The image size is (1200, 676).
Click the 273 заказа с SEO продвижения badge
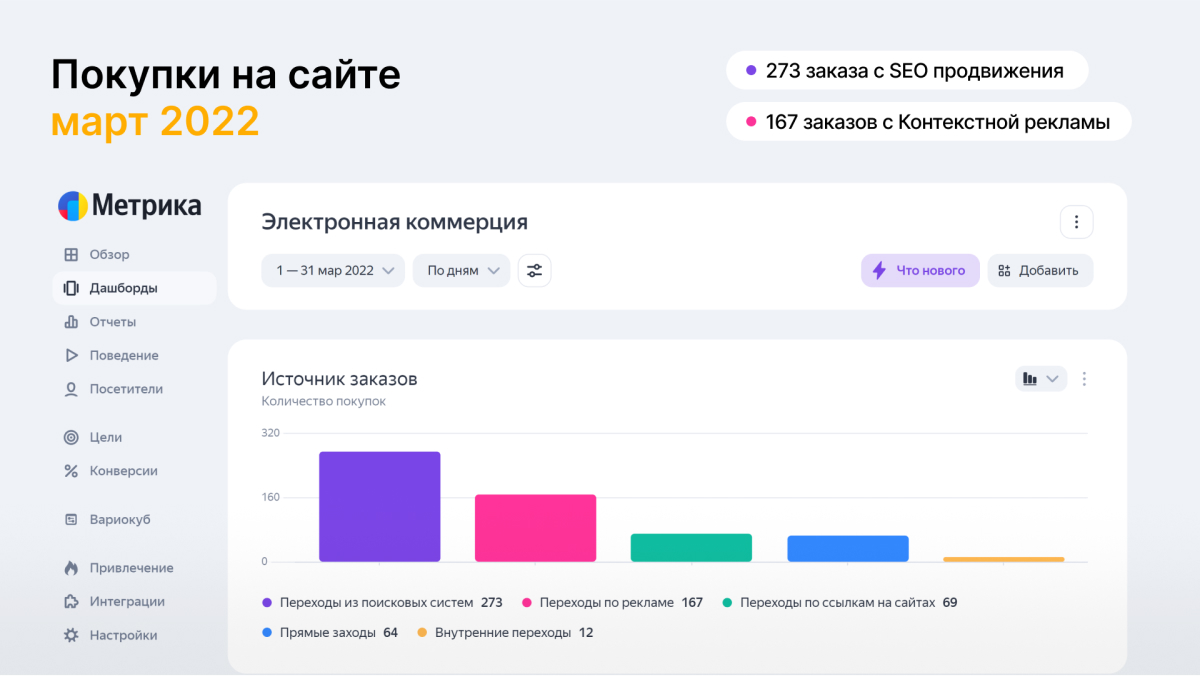pos(907,71)
